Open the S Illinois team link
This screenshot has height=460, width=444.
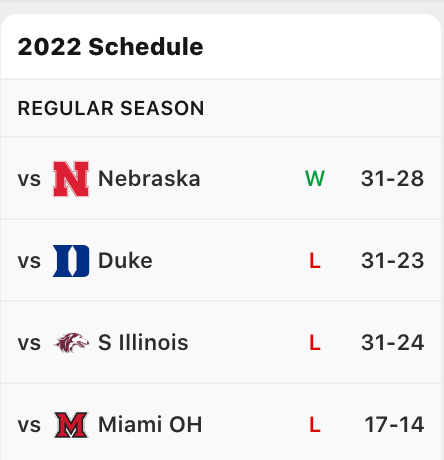click(x=143, y=343)
